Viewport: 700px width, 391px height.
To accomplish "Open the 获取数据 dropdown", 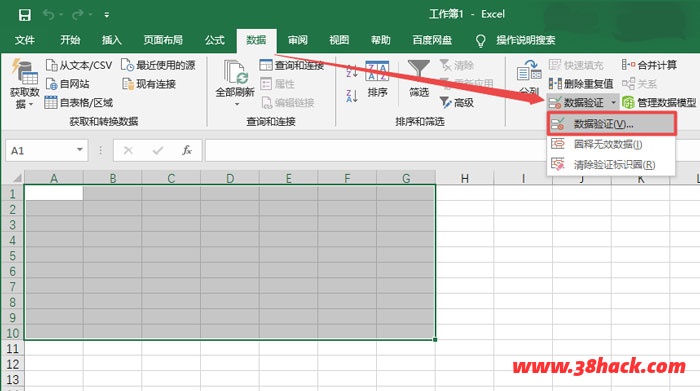I will coord(25,84).
